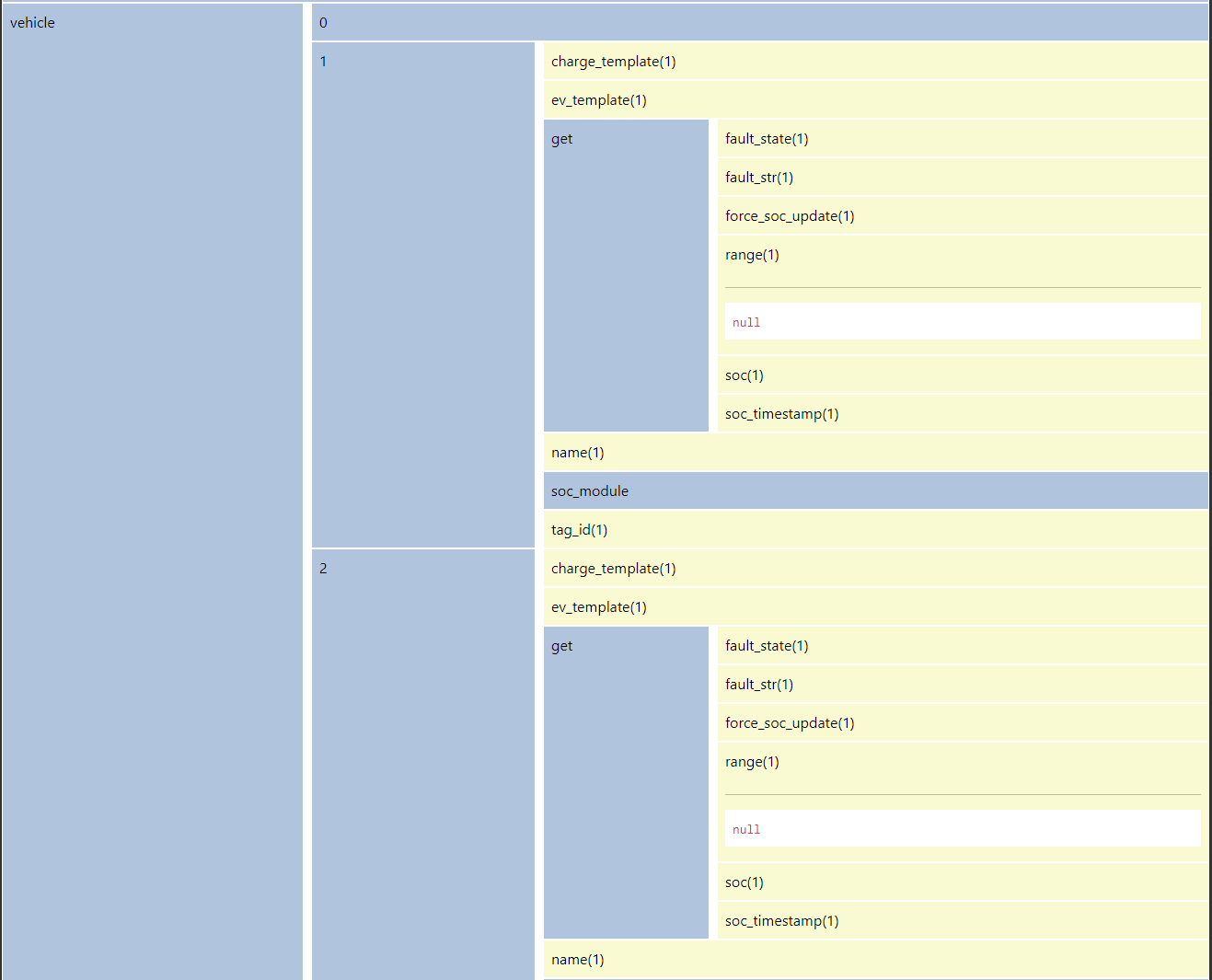Click the soc_module entry

(x=589, y=490)
